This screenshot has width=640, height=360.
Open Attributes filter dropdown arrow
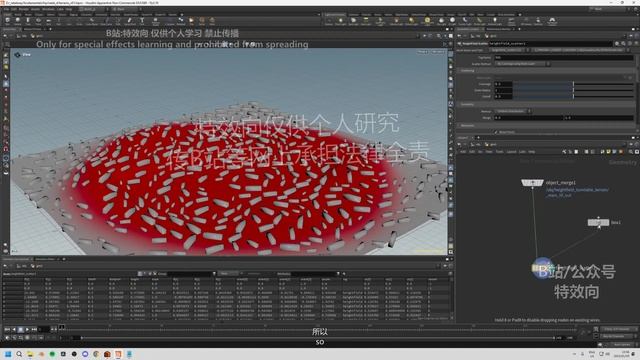(338, 273)
